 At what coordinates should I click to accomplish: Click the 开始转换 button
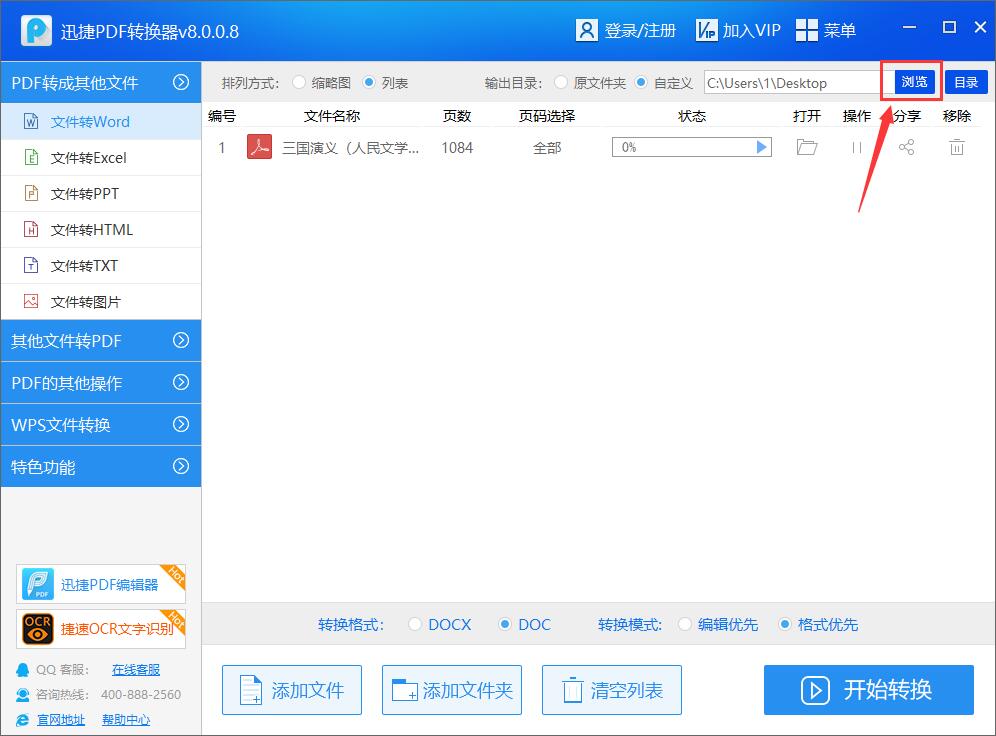coord(868,689)
